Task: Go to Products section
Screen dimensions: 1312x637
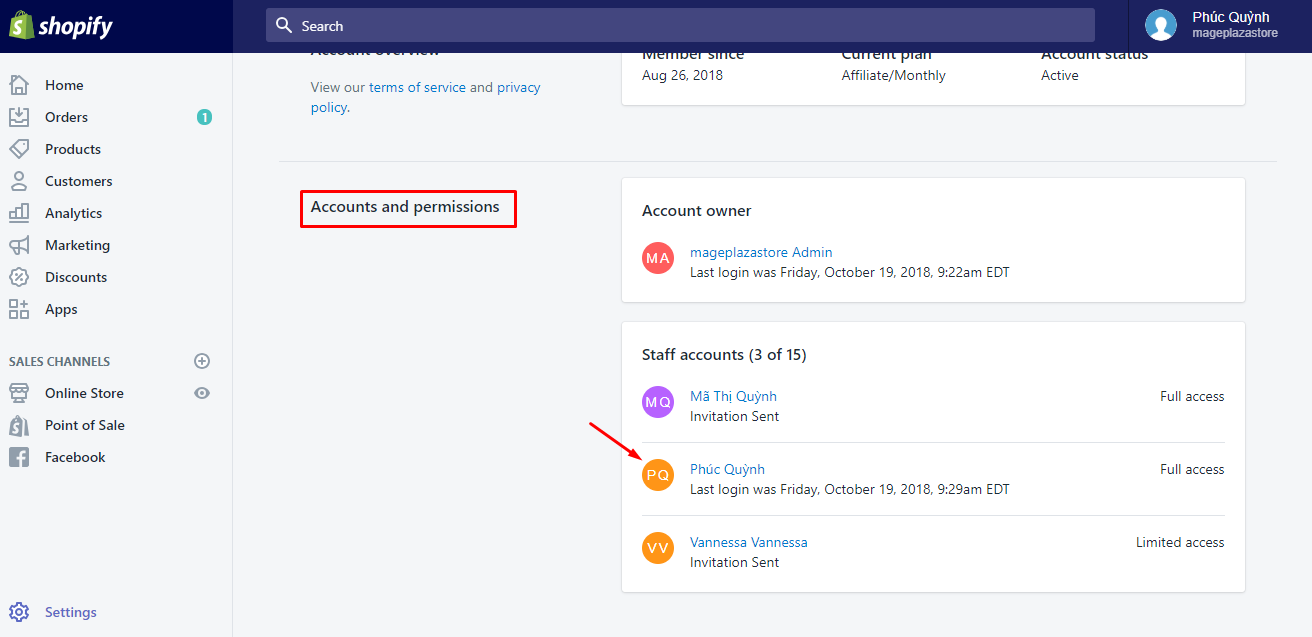Action: [x=73, y=149]
